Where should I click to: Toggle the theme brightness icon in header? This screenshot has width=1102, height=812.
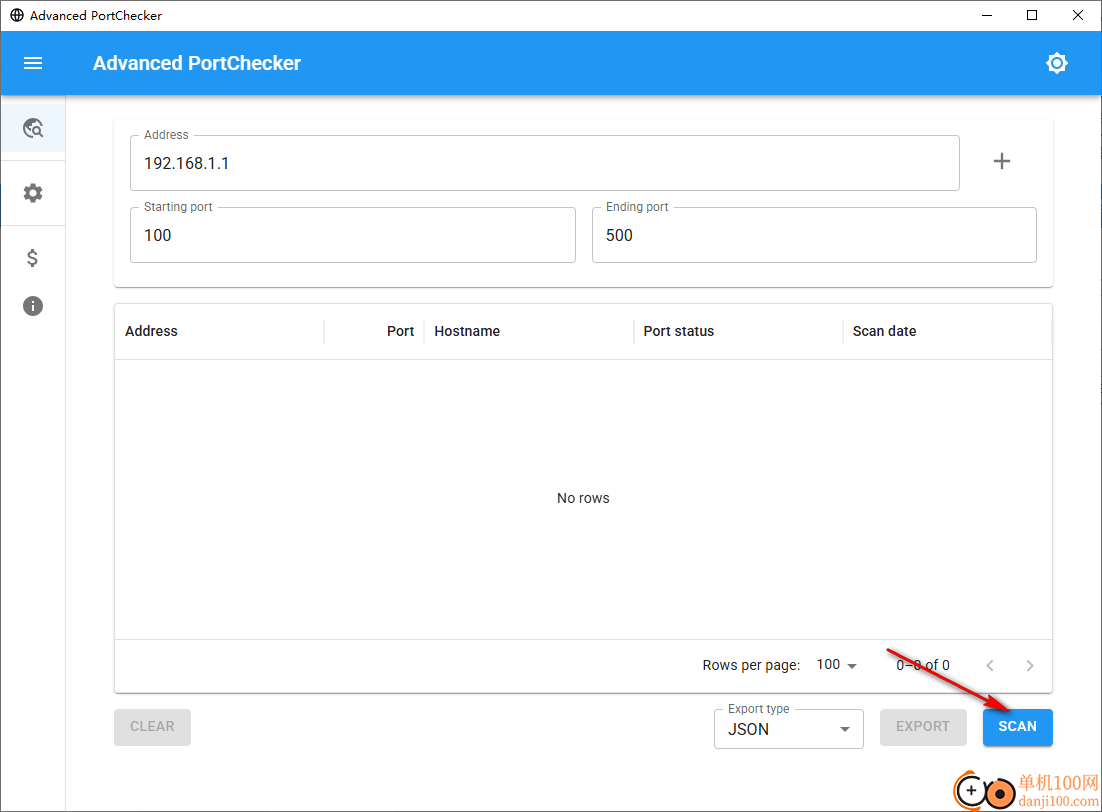(1056, 63)
